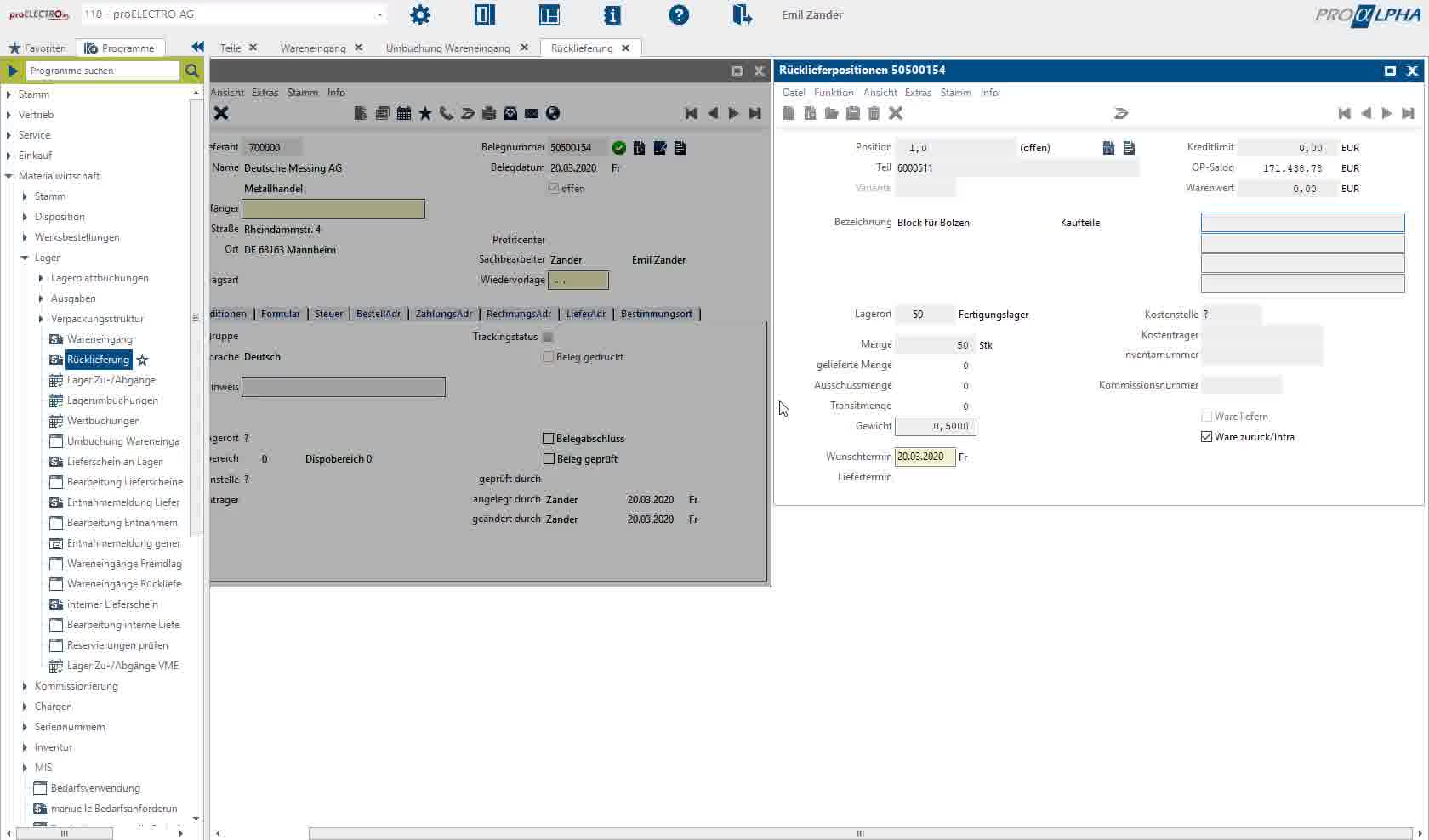Click the Programme suchen search field
Viewport: 1429px width, 840px height.
pos(102,71)
